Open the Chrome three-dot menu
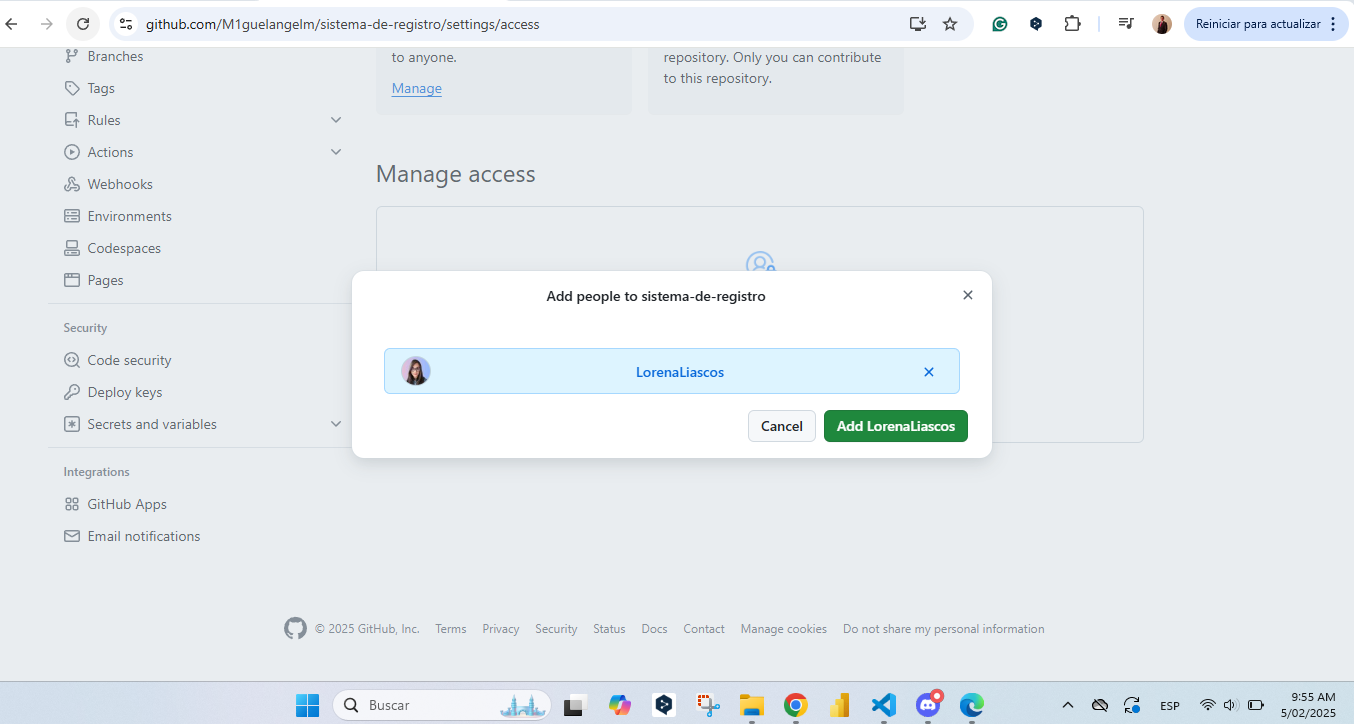Screen dimensions: 1354x724 point(1333,24)
